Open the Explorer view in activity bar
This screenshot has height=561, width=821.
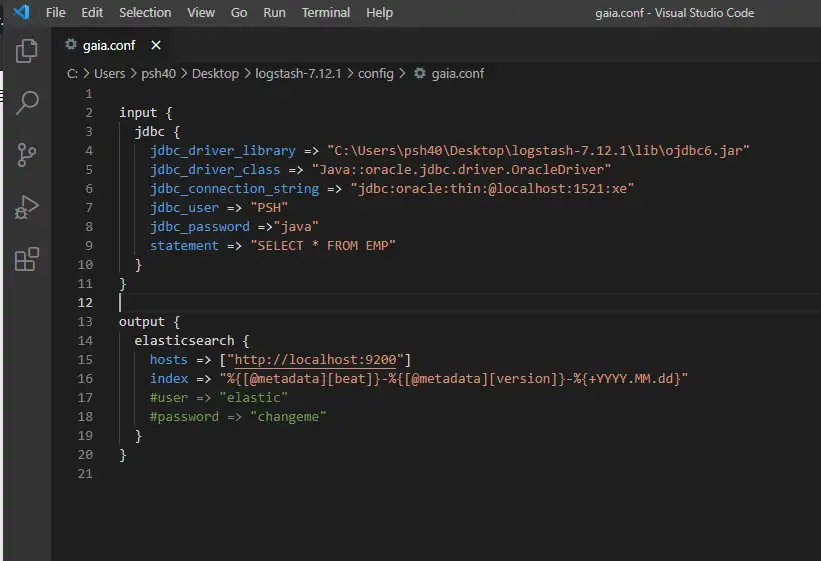tap(27, 51)
